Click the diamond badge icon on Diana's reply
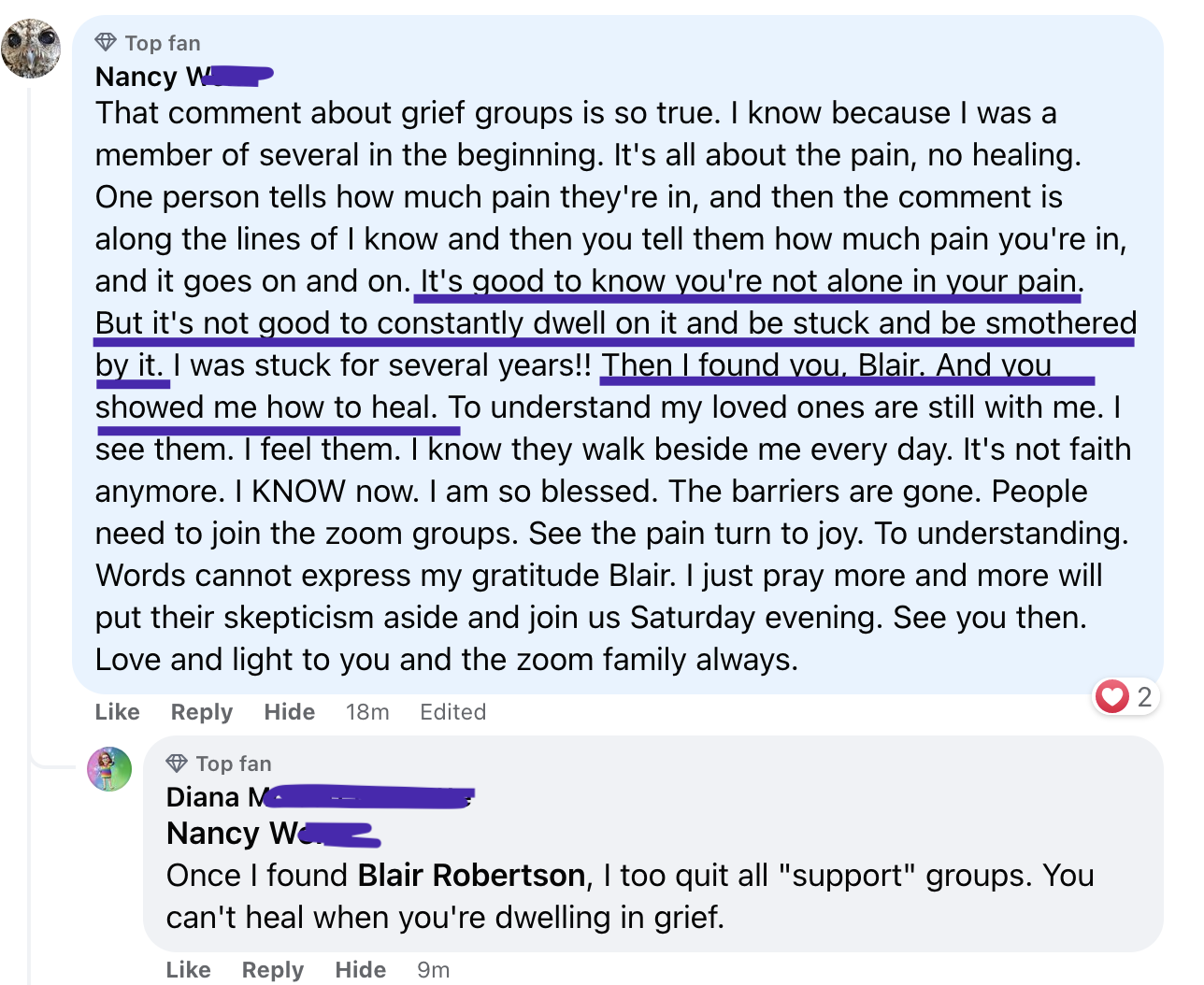The height and width of the screenshot is (985, 1204). 177,764
